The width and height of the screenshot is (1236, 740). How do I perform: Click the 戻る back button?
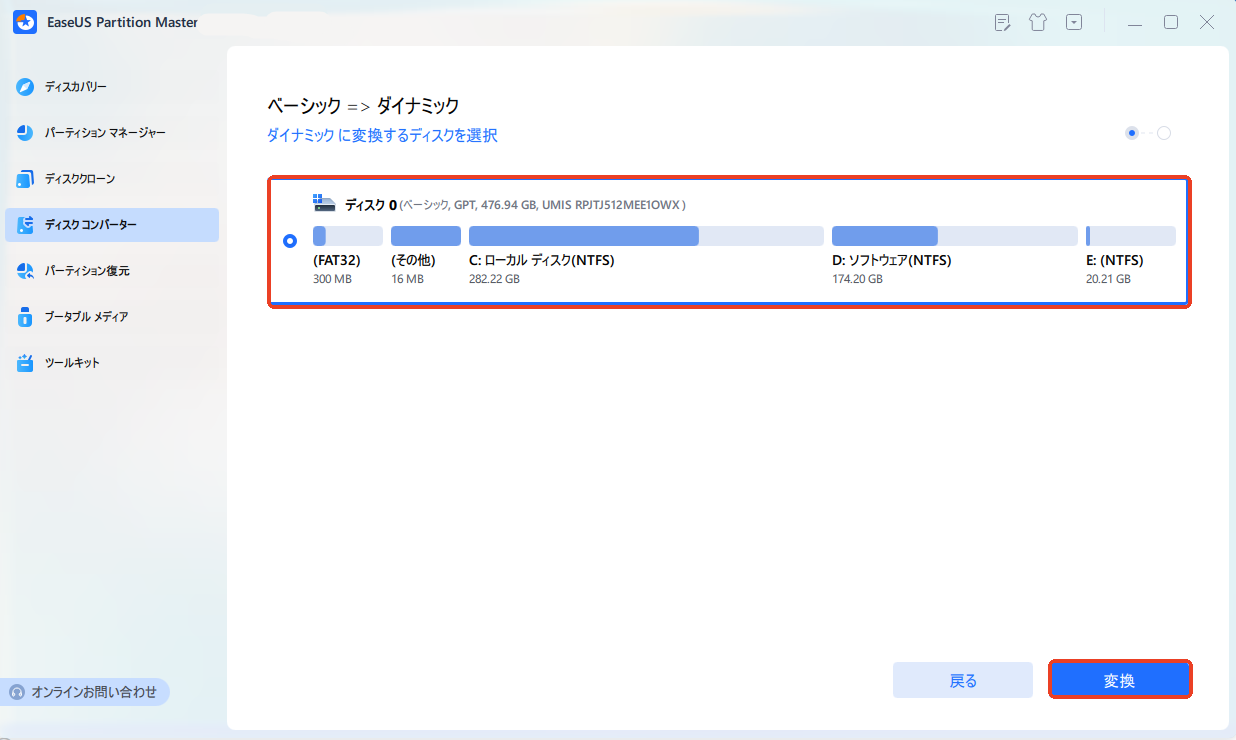point(962,680)
